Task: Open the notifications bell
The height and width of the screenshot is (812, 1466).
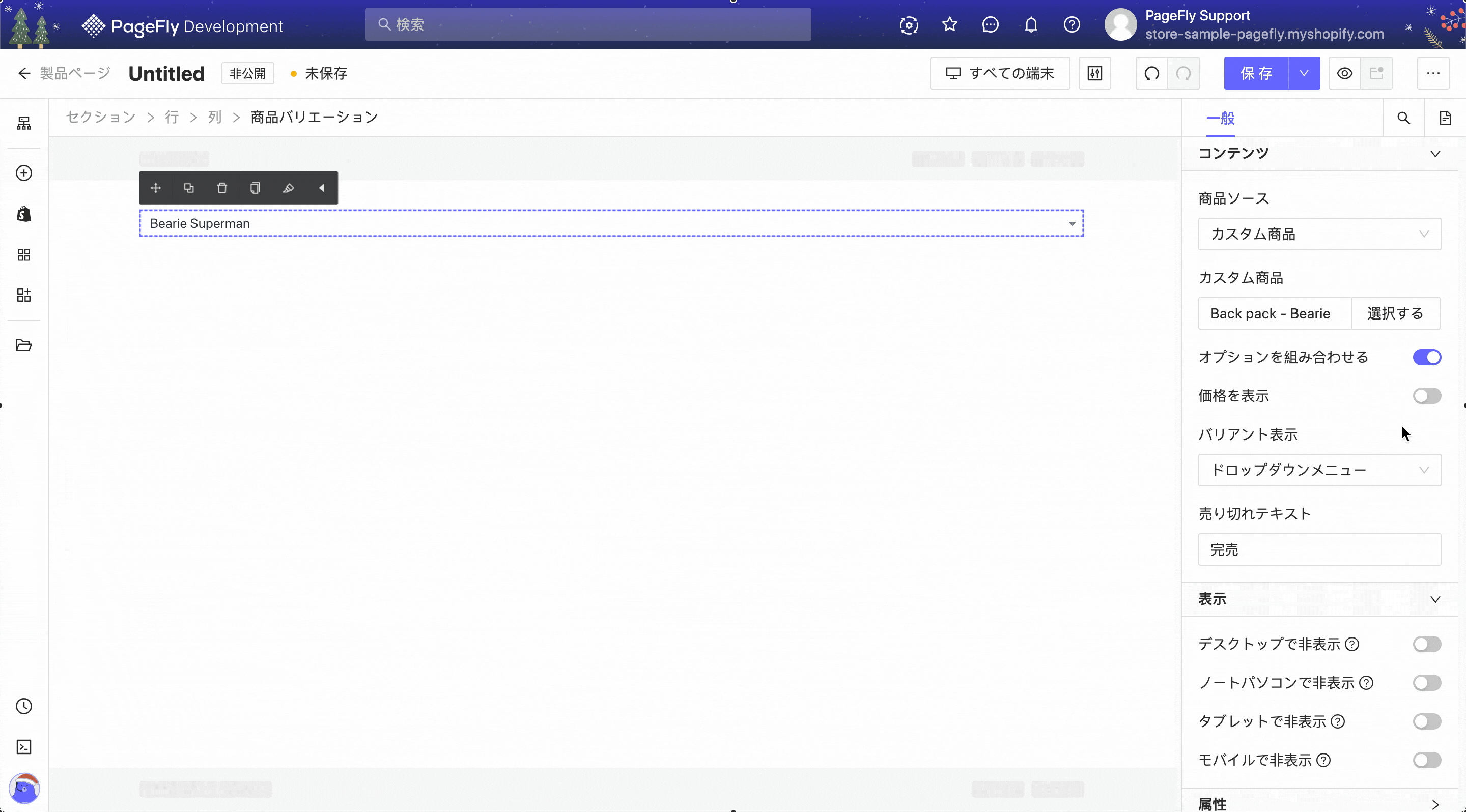Action: (x=1031, y=24)
